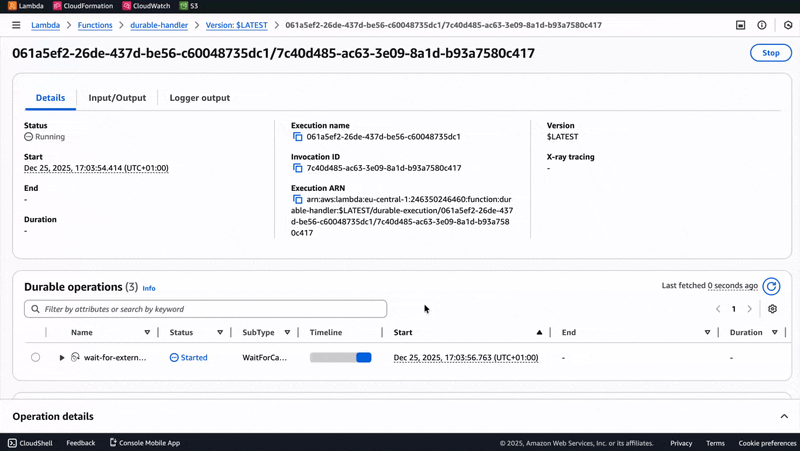
Task: Switch to the Input/Output tab
Action: [117, 98]
